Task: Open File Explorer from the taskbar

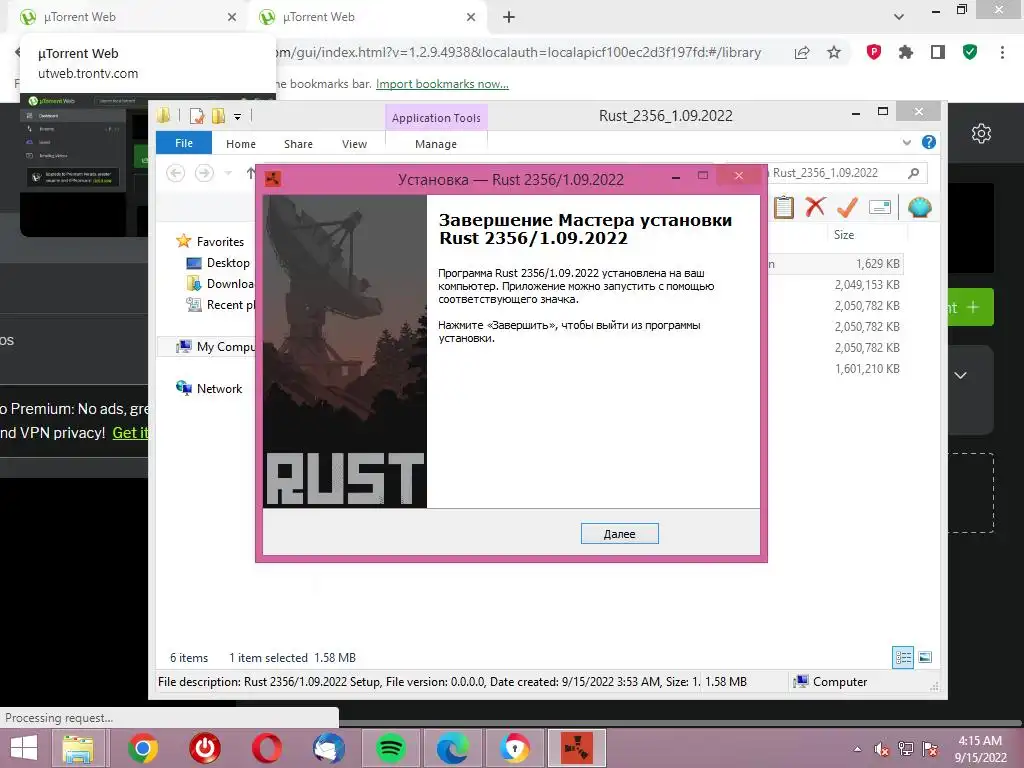Action: coord(78,748)
